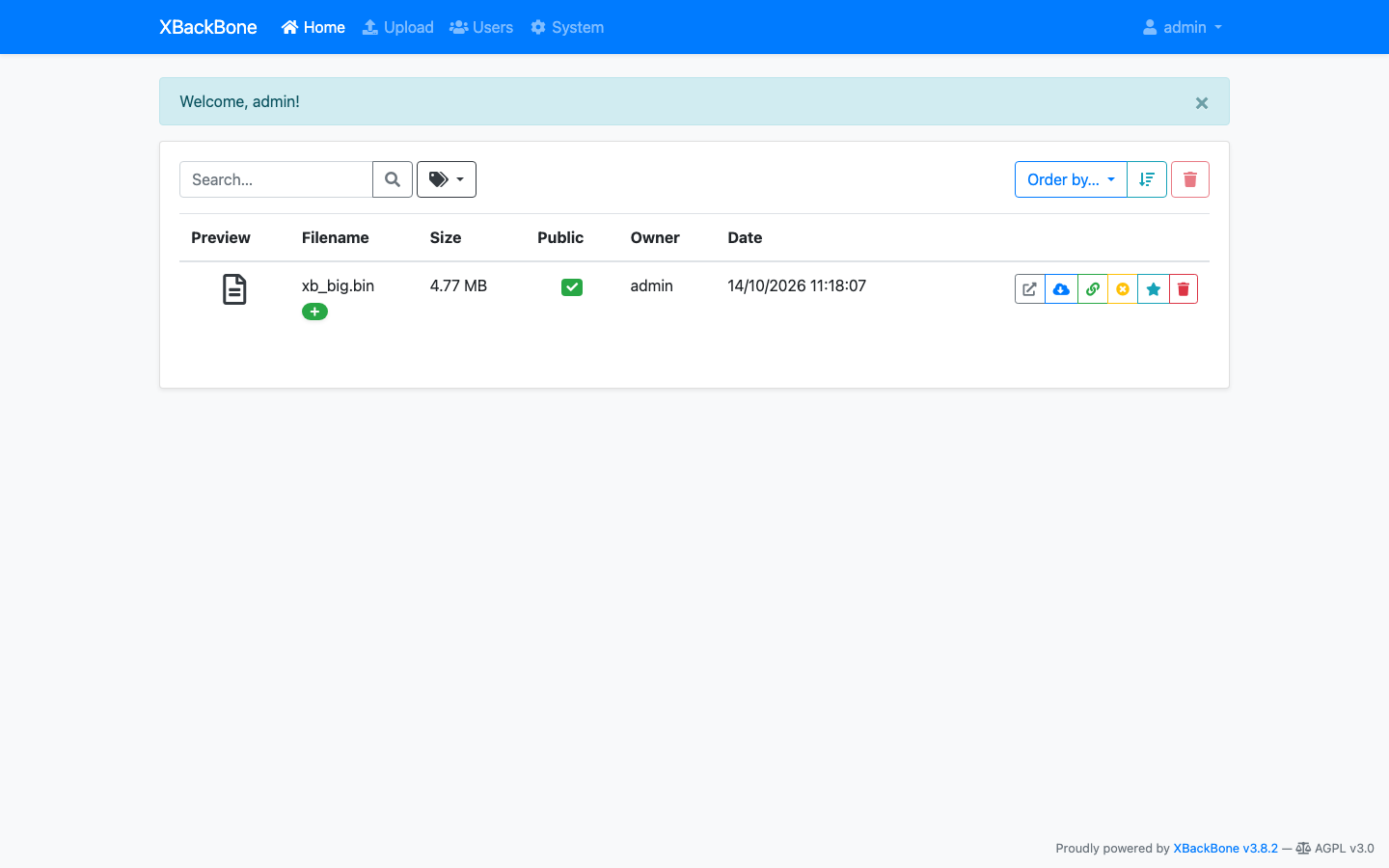Screen dimensions: 1389x868
Task: Click the Public column header
Action: [x=560, y=237]
